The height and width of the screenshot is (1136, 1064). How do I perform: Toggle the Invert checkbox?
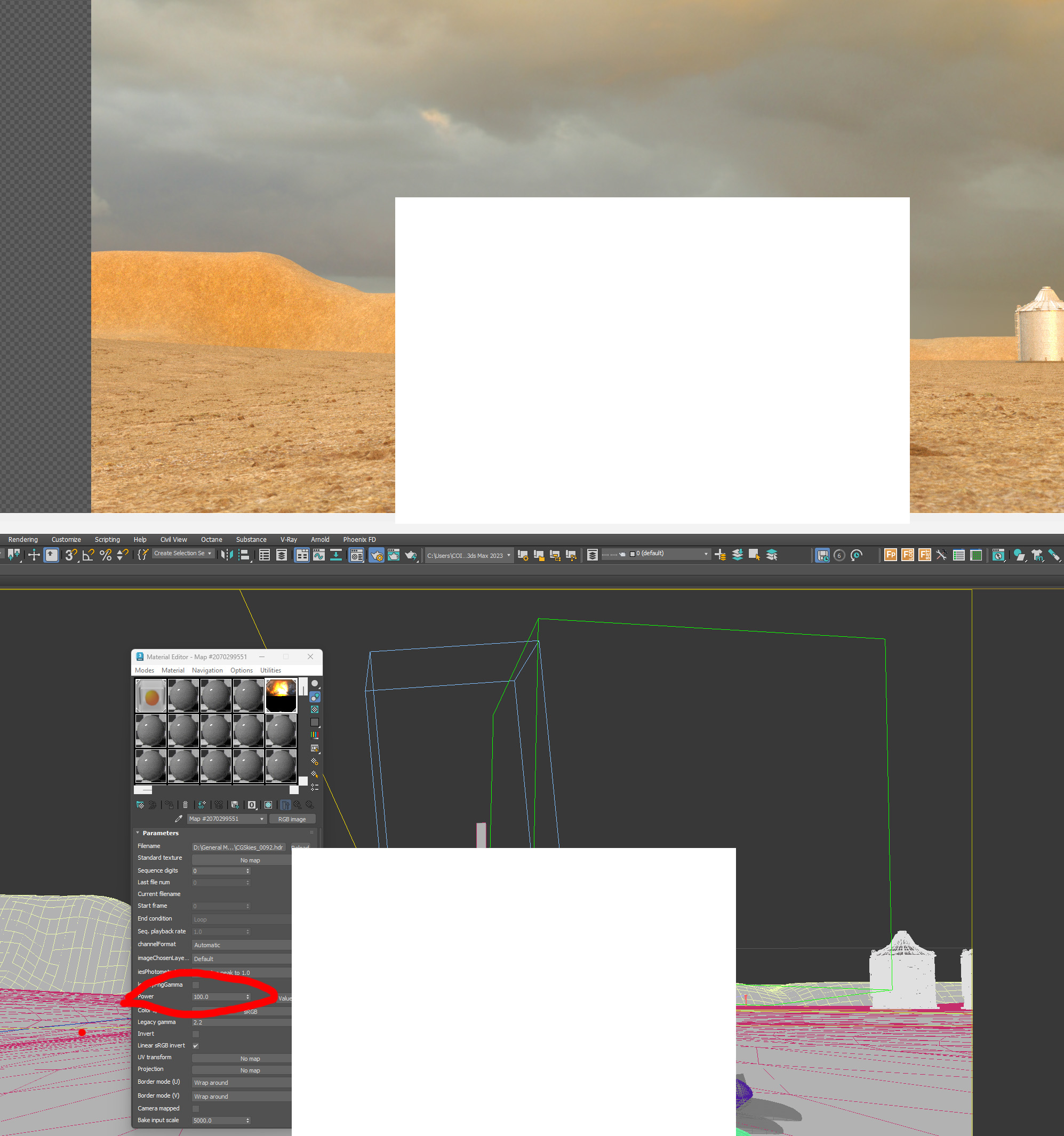tap(196, 1034)
